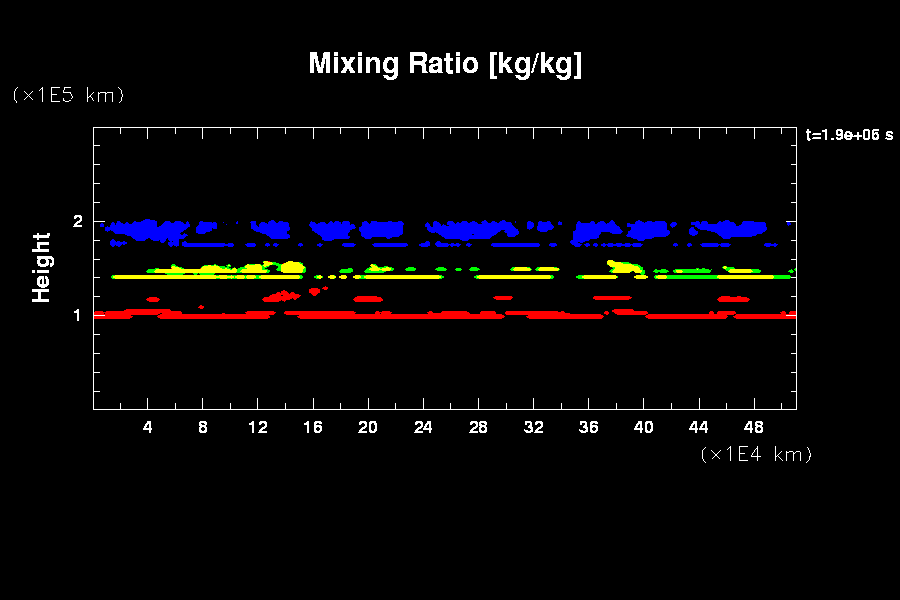Click x-axis tick label 16

coord(313,427)
